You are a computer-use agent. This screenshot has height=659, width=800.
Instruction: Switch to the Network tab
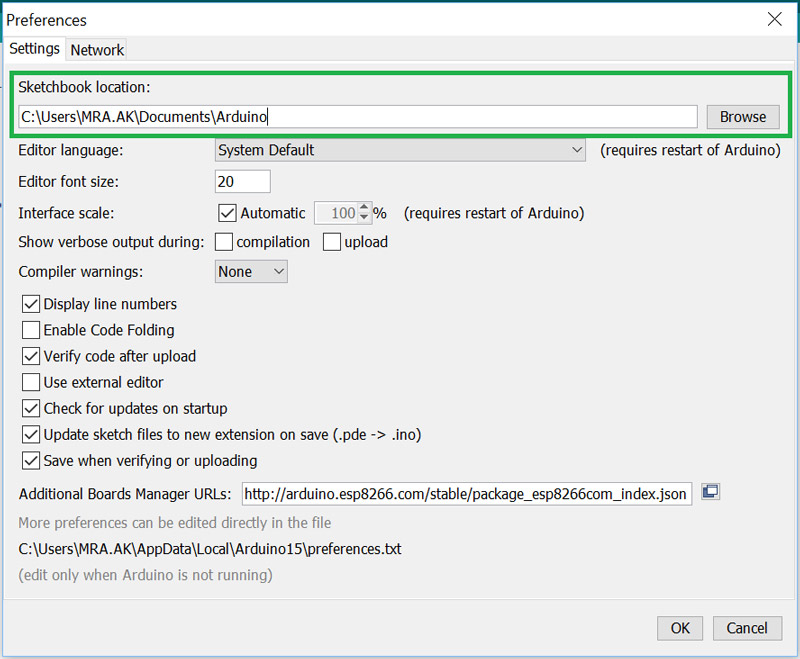tap(97, 50)
